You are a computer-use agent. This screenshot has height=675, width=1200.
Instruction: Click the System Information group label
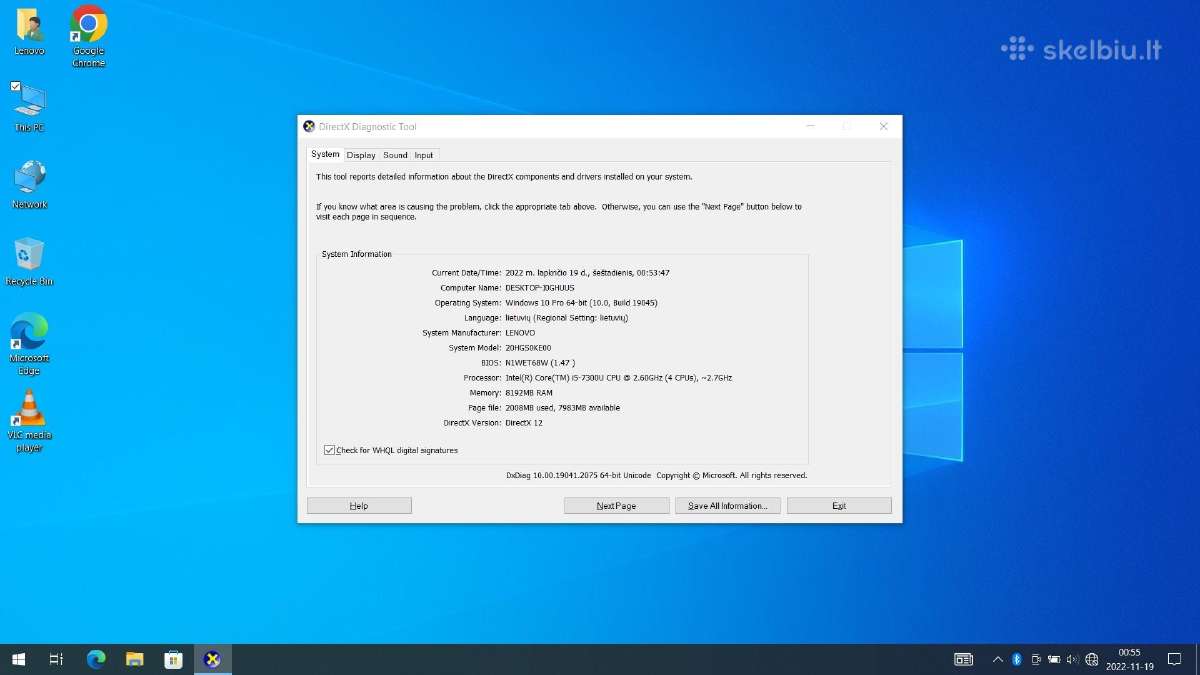[357, 254]
